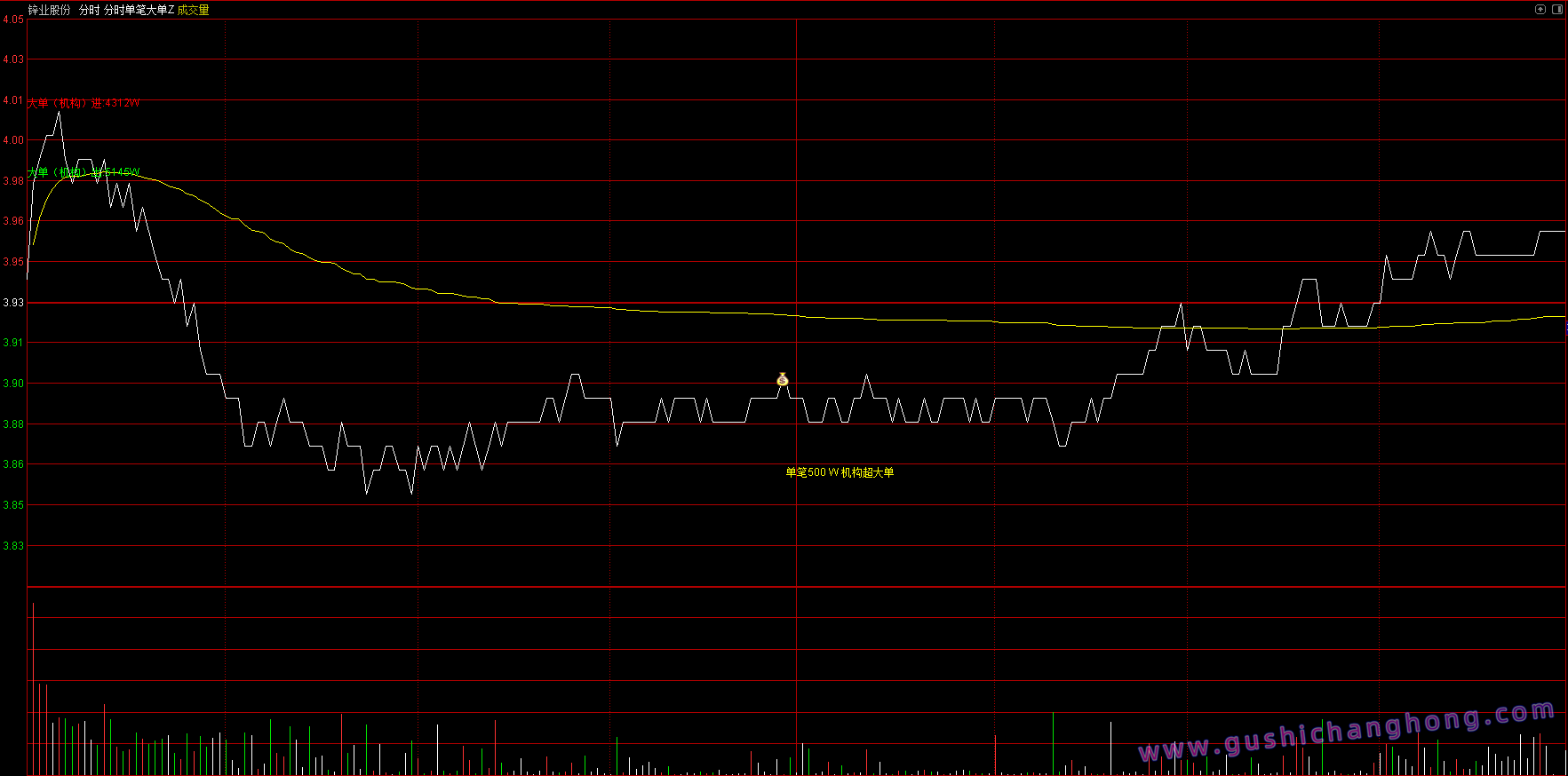Click the 3.93 price axis label
Image resolution: width=1568 pixels, height=776 pixels.
point(13,303)
